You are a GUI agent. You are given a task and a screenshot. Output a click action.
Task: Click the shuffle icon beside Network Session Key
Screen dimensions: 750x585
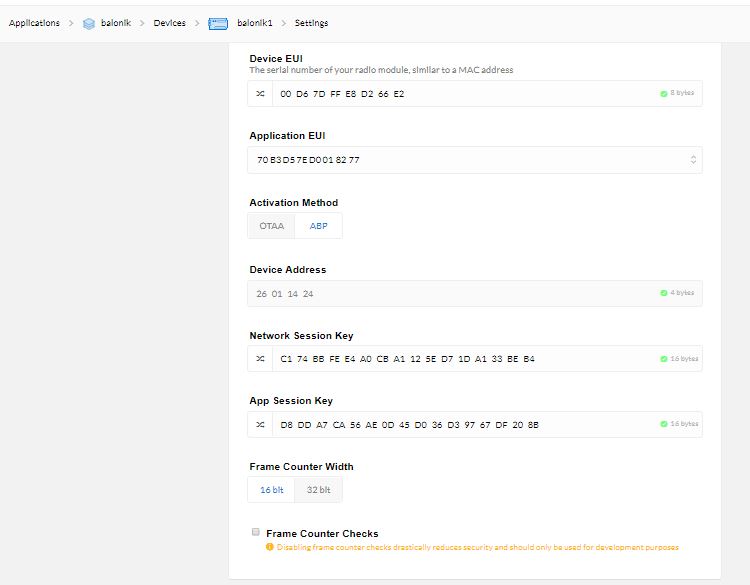pyautogui.click(x=260, y=359)
